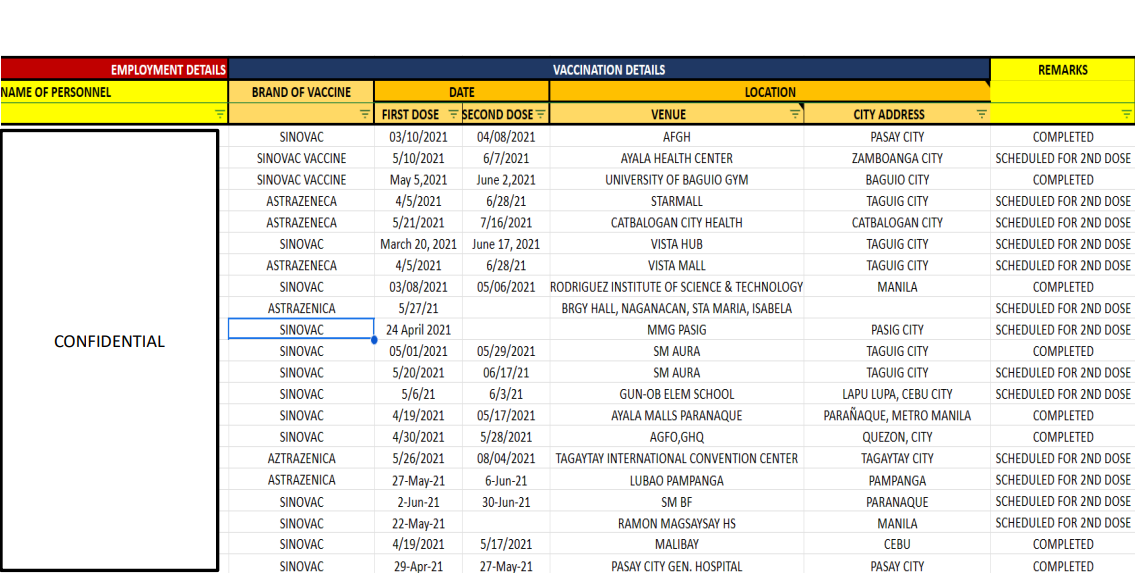Select the PARAÑAQUE, METRO MANILA cell
This screenshot has width=1135, height=573.
coord(897,416)
